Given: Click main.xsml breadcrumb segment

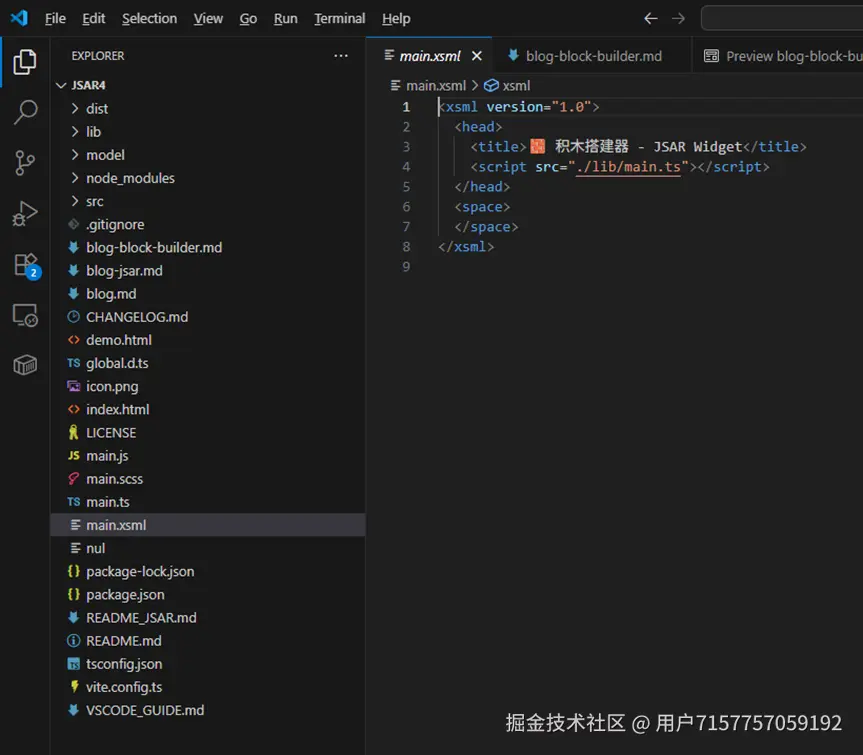Looking at the screenshot, I should coord(435,86).
